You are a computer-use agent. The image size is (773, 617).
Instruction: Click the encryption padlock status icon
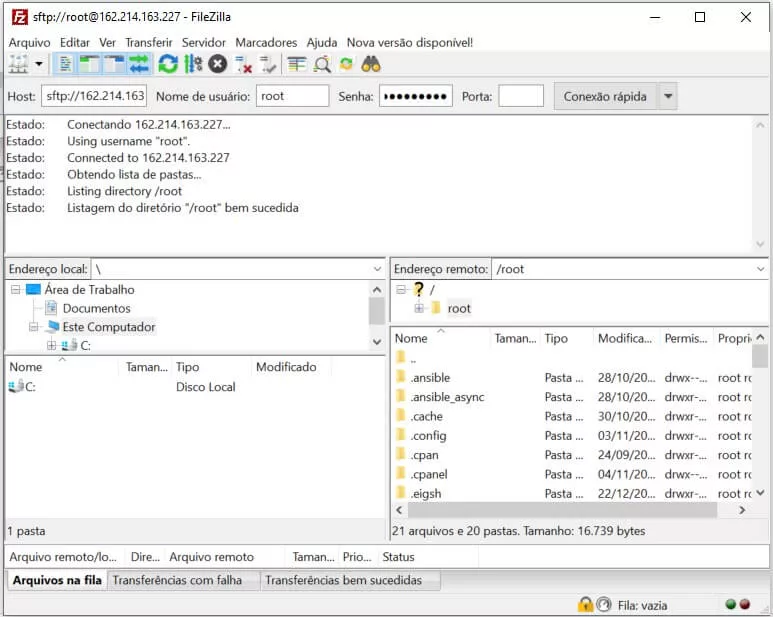click(x=585, y=604)
